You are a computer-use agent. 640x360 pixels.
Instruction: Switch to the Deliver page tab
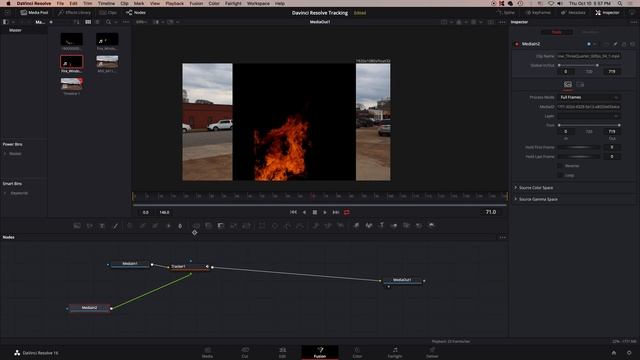432,352
